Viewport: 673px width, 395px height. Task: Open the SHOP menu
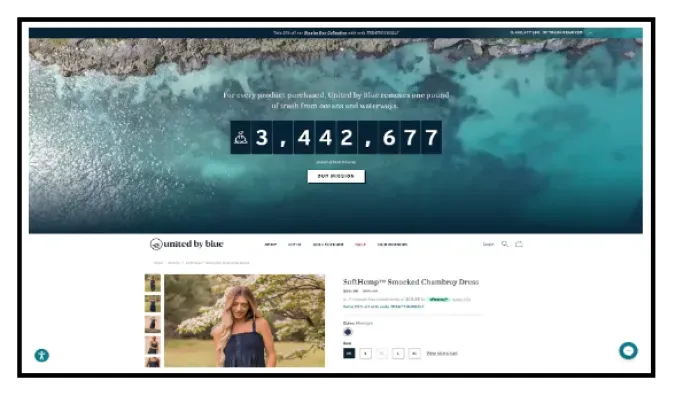(x=270, y=244)
